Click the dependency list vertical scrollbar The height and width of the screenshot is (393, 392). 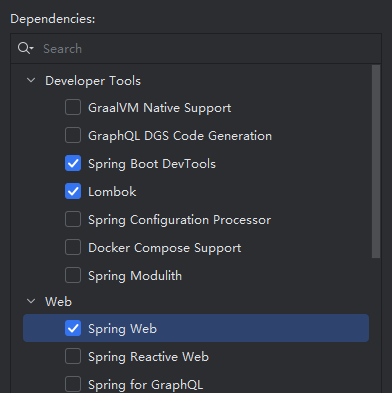(x=376, y=161)
